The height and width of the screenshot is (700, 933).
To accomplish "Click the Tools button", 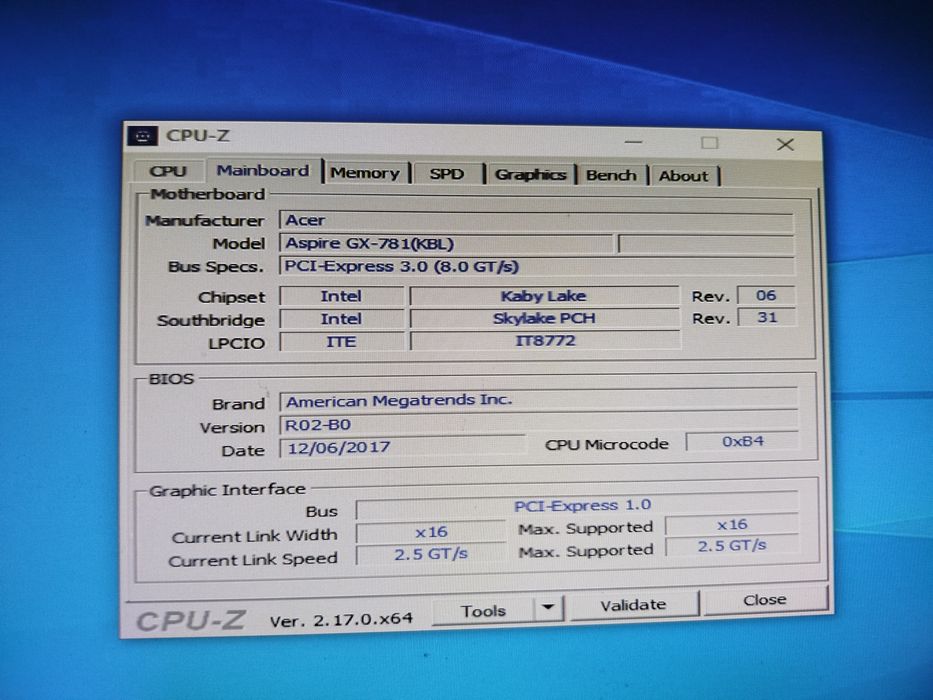I will pos(483,611).
